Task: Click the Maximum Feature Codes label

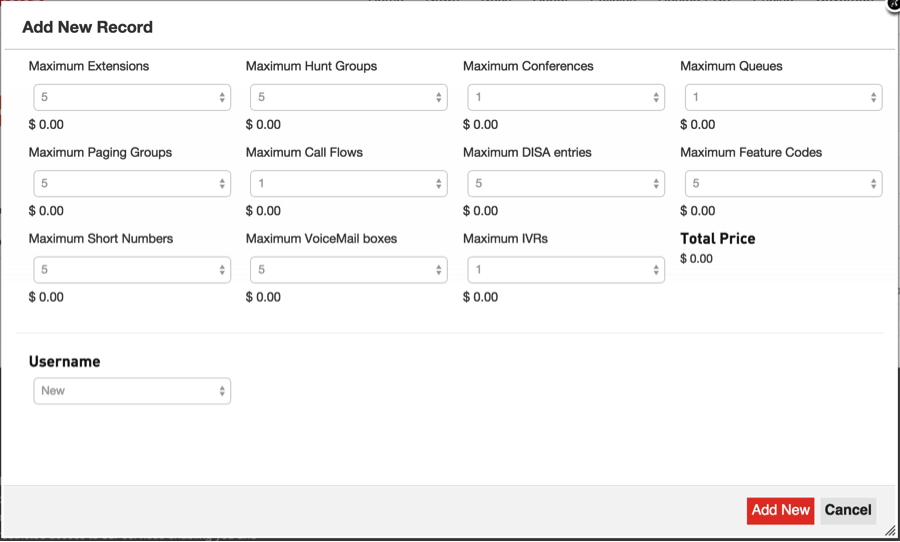Action: pos(751,153)
